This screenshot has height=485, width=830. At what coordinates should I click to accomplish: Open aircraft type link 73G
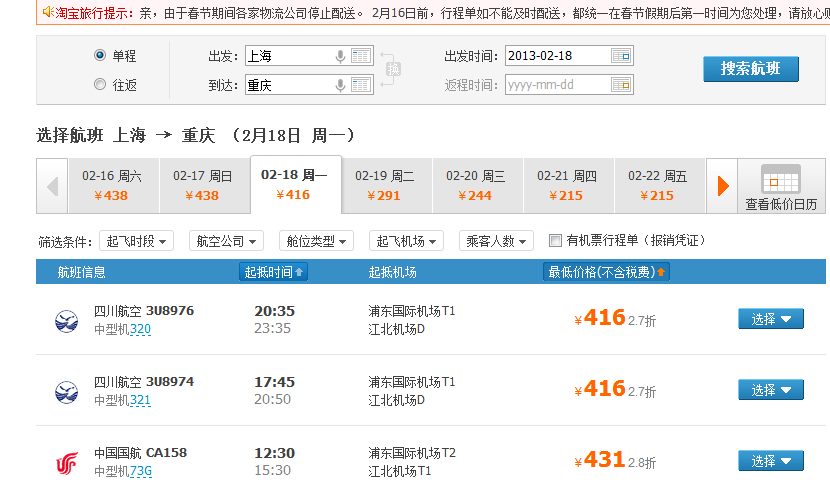(141, 471)
